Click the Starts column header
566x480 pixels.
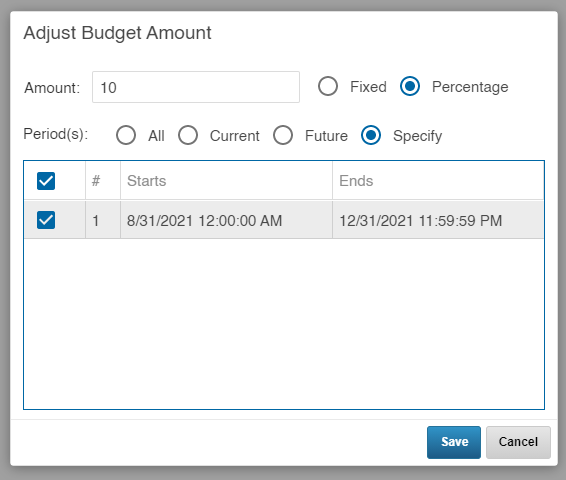click(x=226, y=180)
